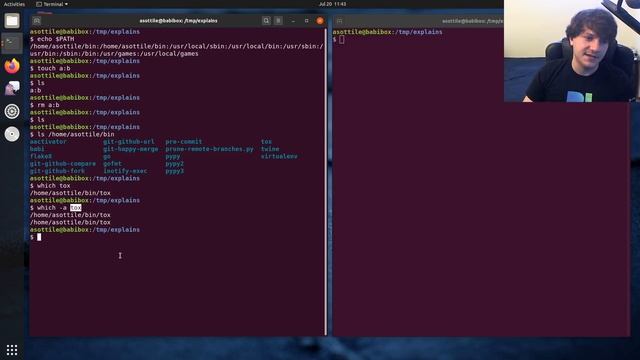
Task: Click 'flake8' in the ls output
Action: click(x=41, y=156)
